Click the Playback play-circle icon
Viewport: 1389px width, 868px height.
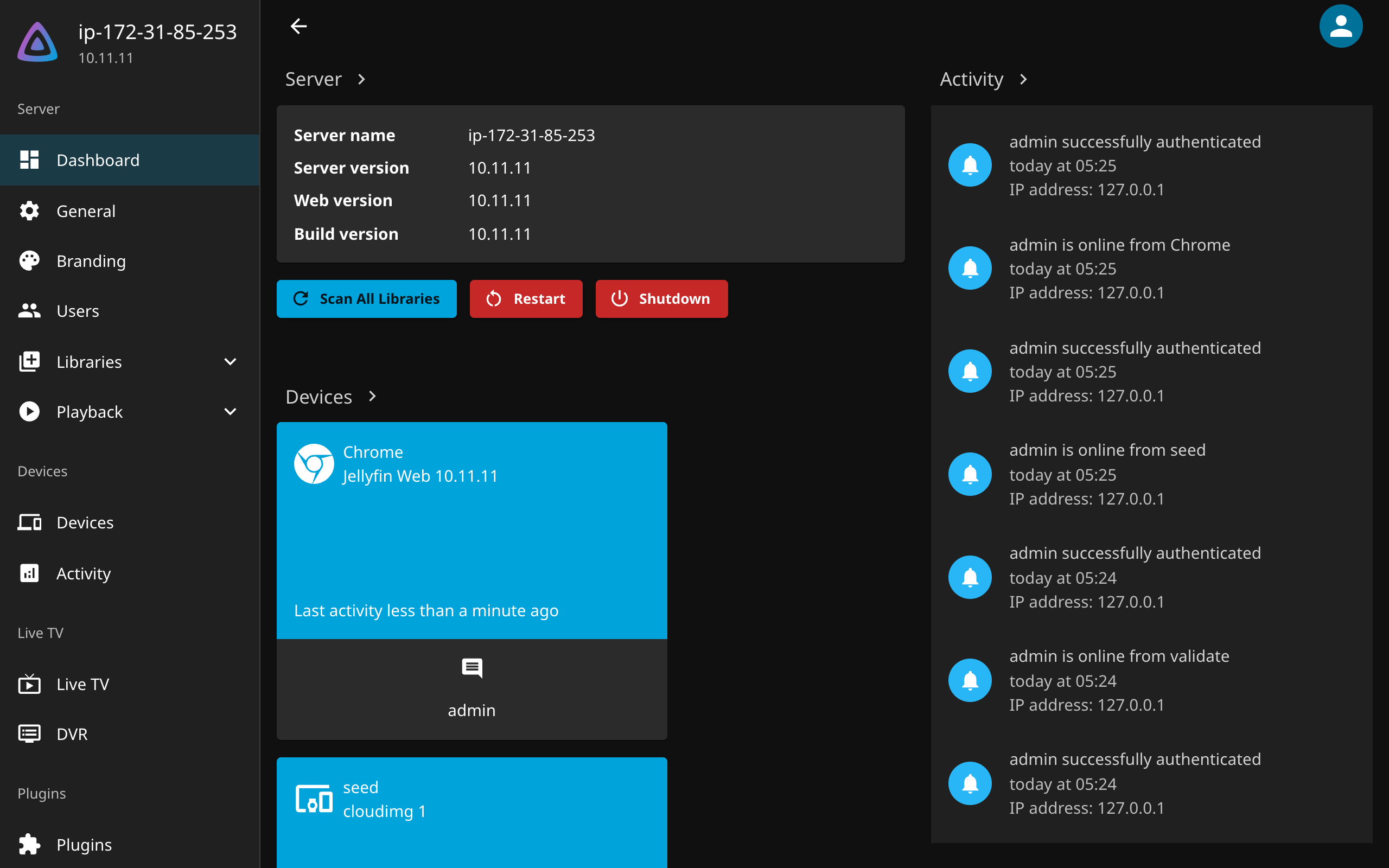point(29,412)
